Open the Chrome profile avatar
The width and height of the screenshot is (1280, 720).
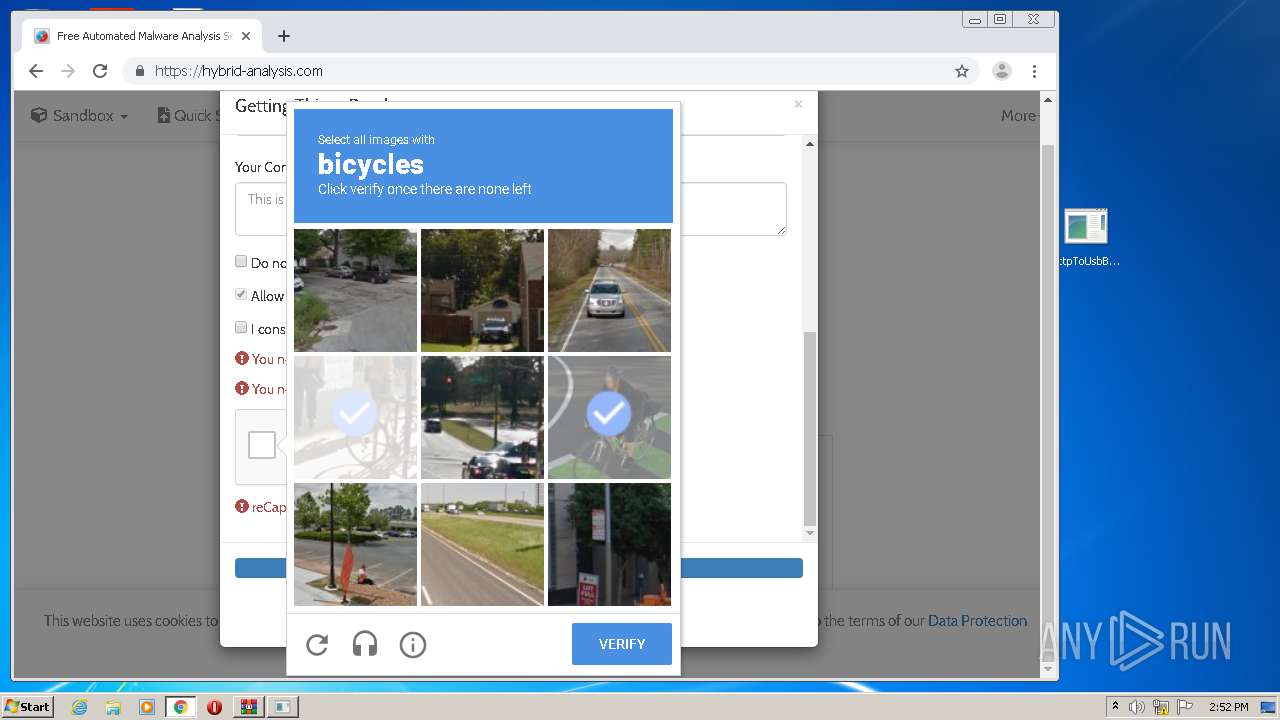pyautogui.click(x=1001, y=71)
